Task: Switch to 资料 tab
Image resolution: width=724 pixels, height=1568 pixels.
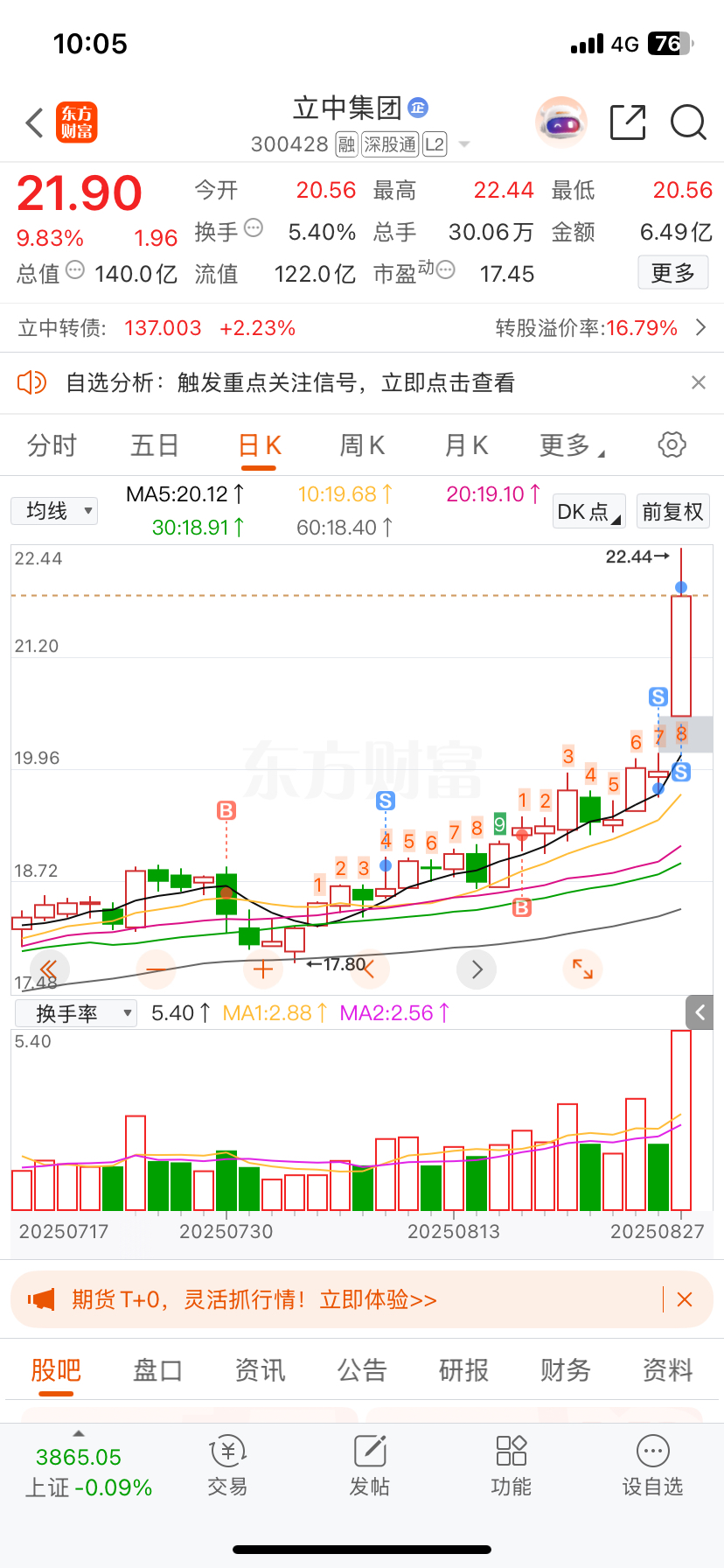Action: pyautogui.click(x=668, y=1370)
